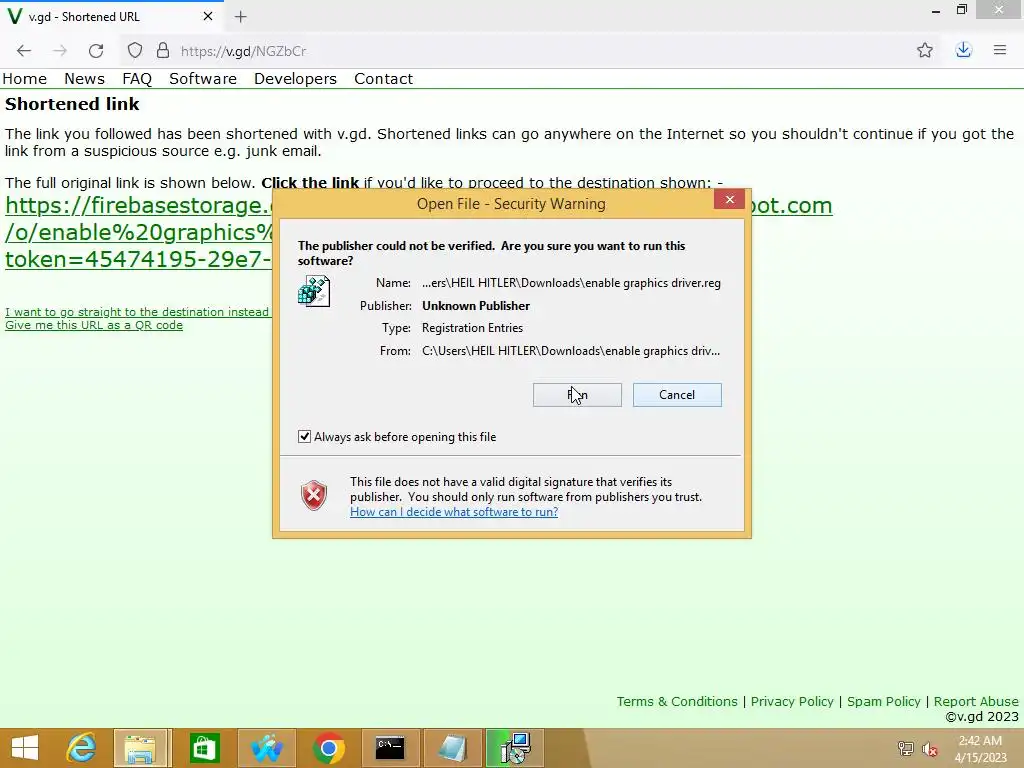Click Cancel in the Security Warning dialog
This screenshot has height=768, width=1024.
677,395
